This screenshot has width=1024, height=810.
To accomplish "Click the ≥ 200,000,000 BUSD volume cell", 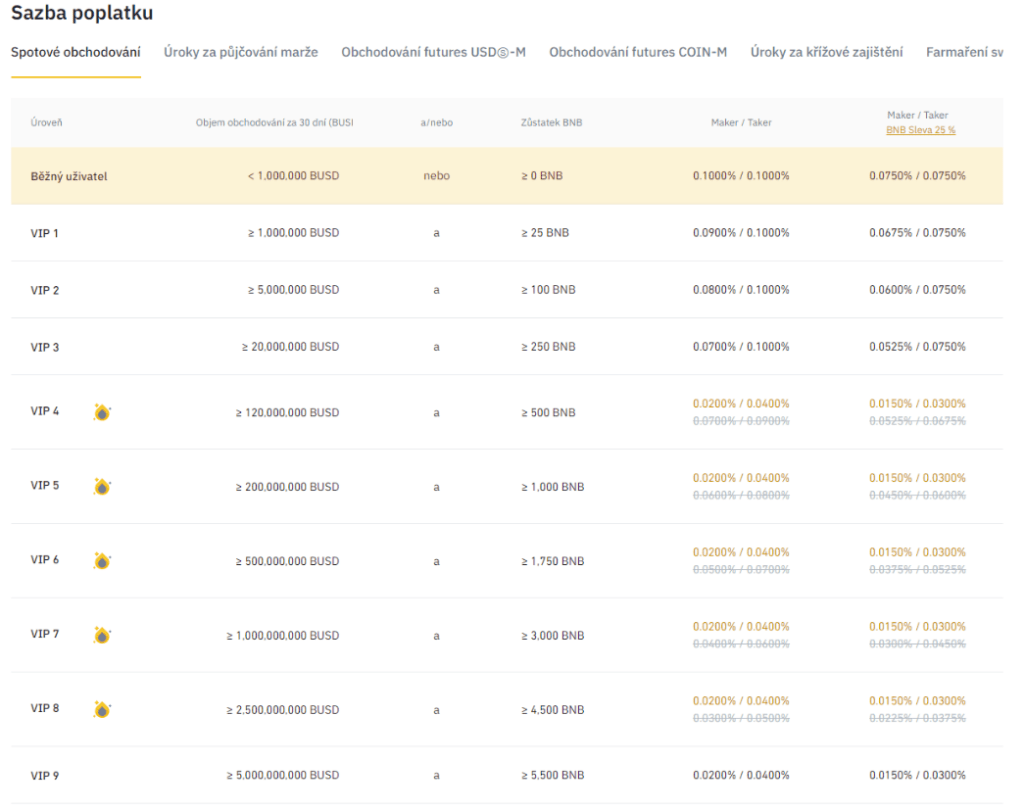I will [287, 487].
